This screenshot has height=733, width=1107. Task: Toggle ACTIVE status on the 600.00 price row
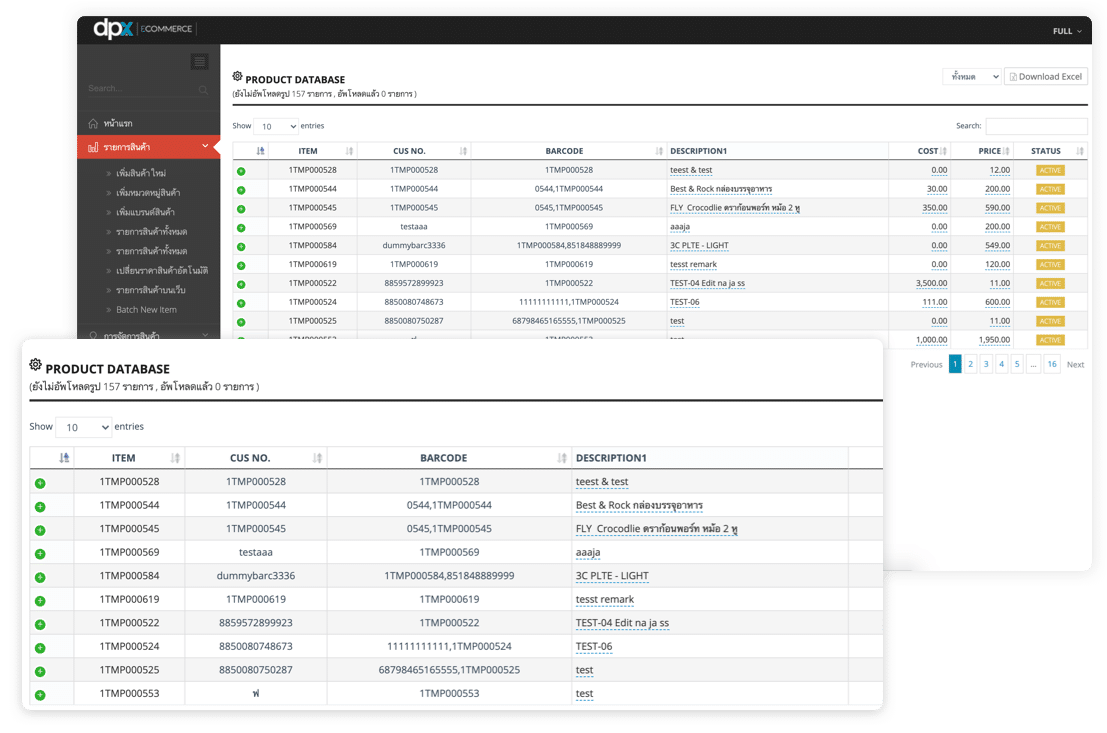pos(1050,302)
